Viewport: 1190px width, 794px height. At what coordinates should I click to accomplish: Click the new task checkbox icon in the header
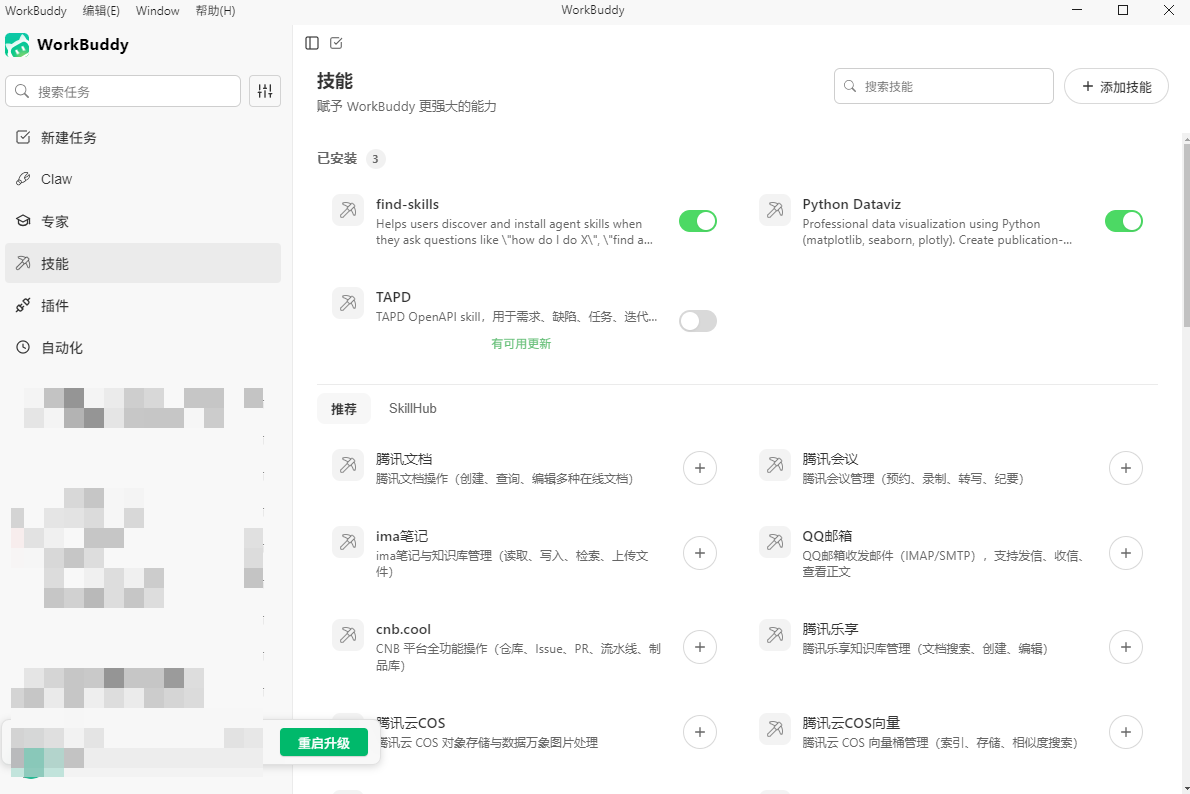point(336,43)
